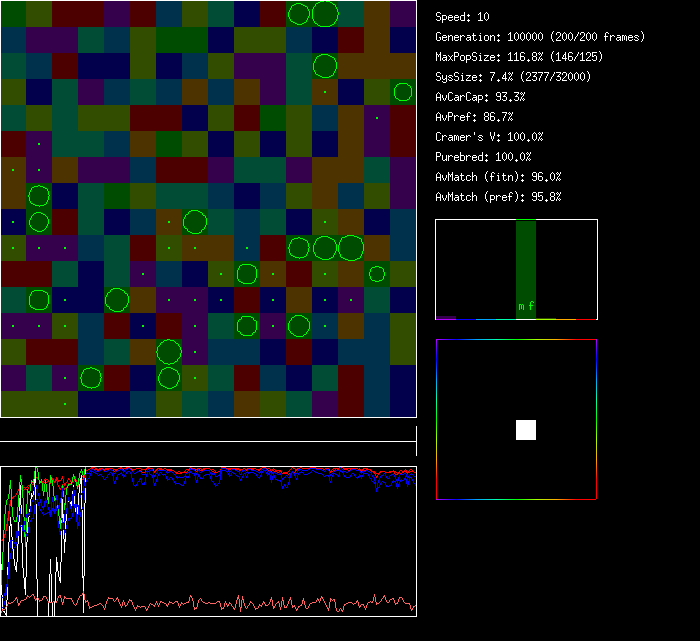Screen dimensions: 700x641
Task: Click the Generation counter text
Action: [540, 37]
